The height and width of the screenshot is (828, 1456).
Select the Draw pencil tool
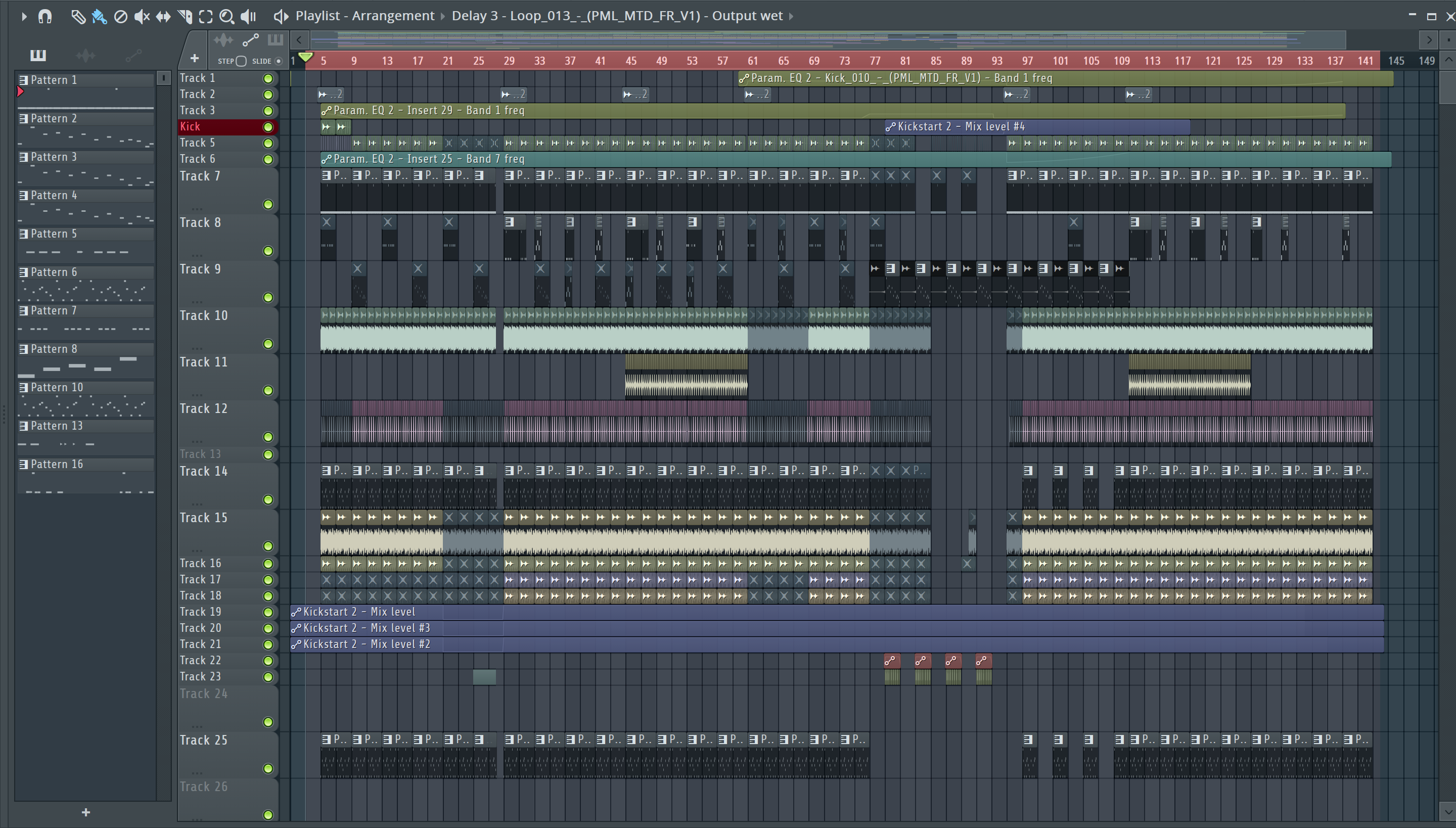(78, 17)
